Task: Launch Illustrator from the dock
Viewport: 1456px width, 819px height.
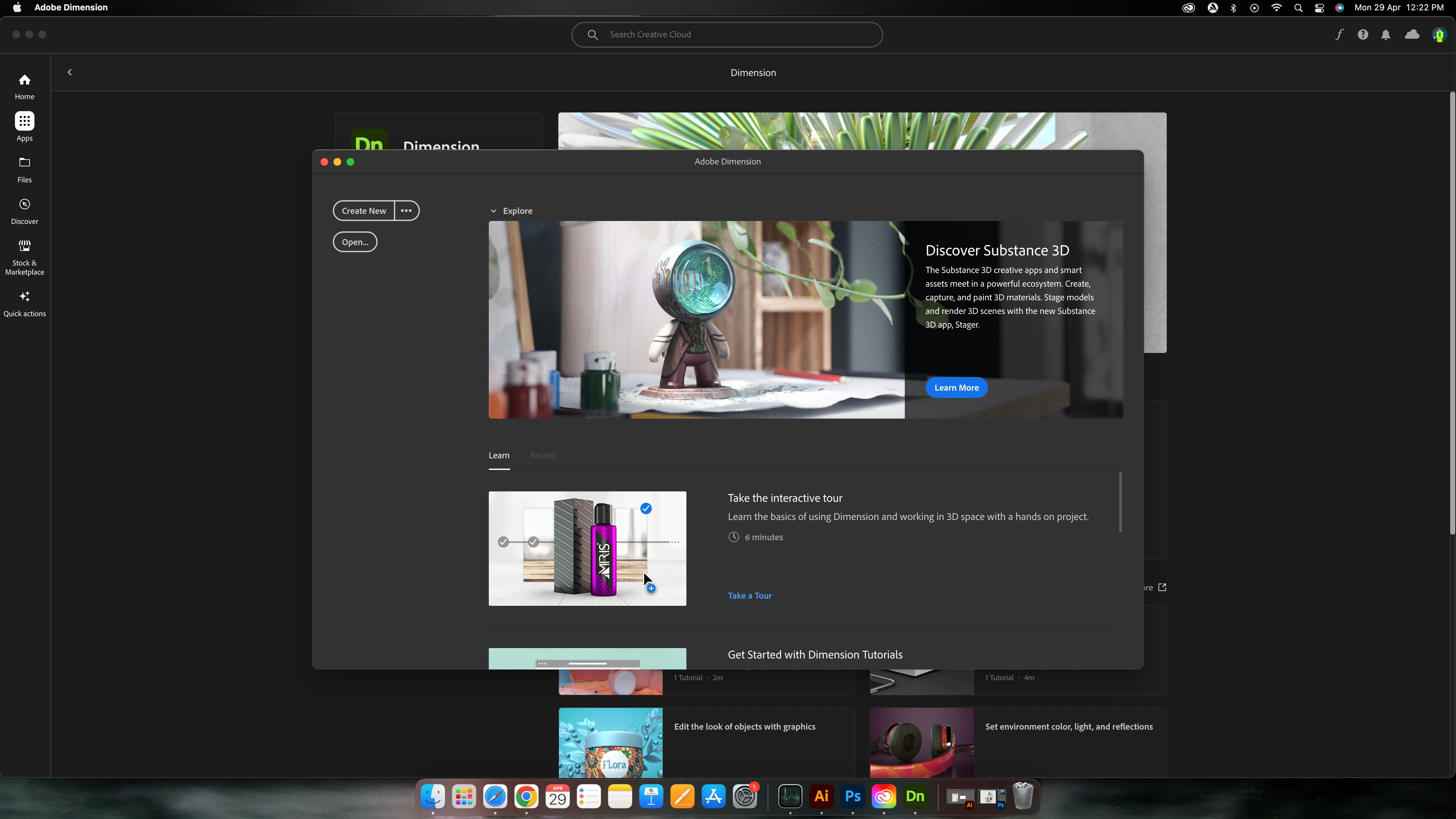Action: [821, 796]
